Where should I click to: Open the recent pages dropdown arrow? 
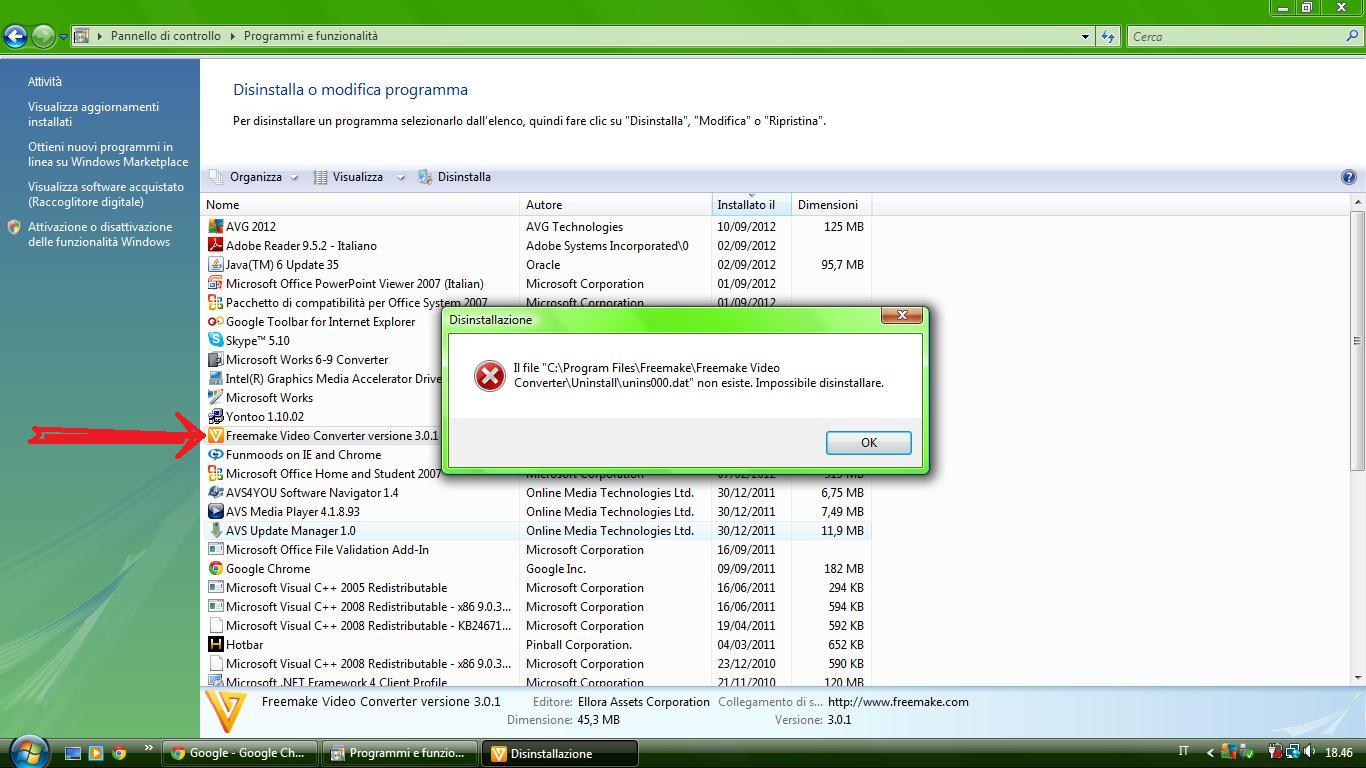(63, 37)
